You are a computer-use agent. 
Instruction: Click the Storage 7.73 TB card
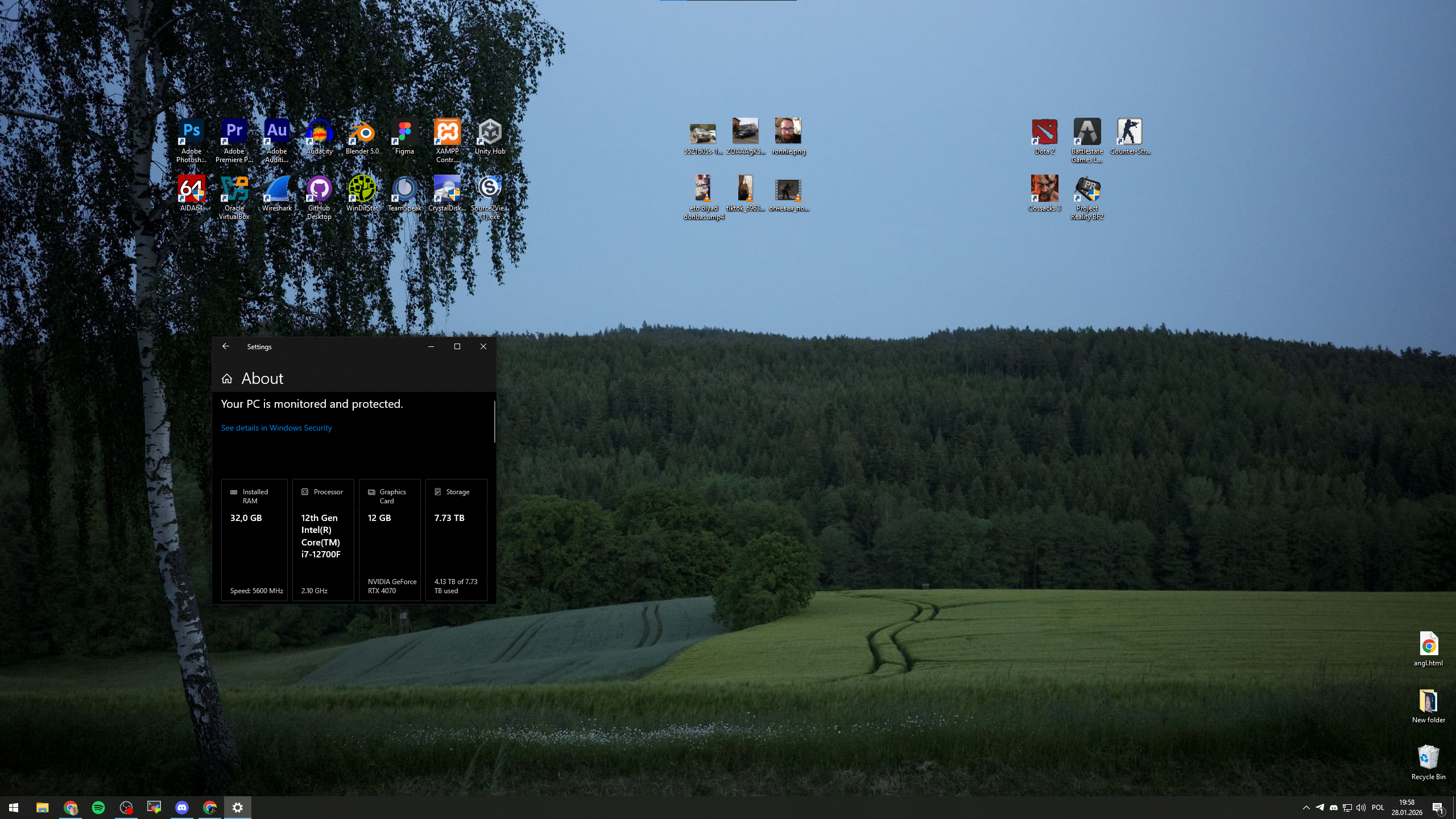pyautogui.click(x=456, y=540)
